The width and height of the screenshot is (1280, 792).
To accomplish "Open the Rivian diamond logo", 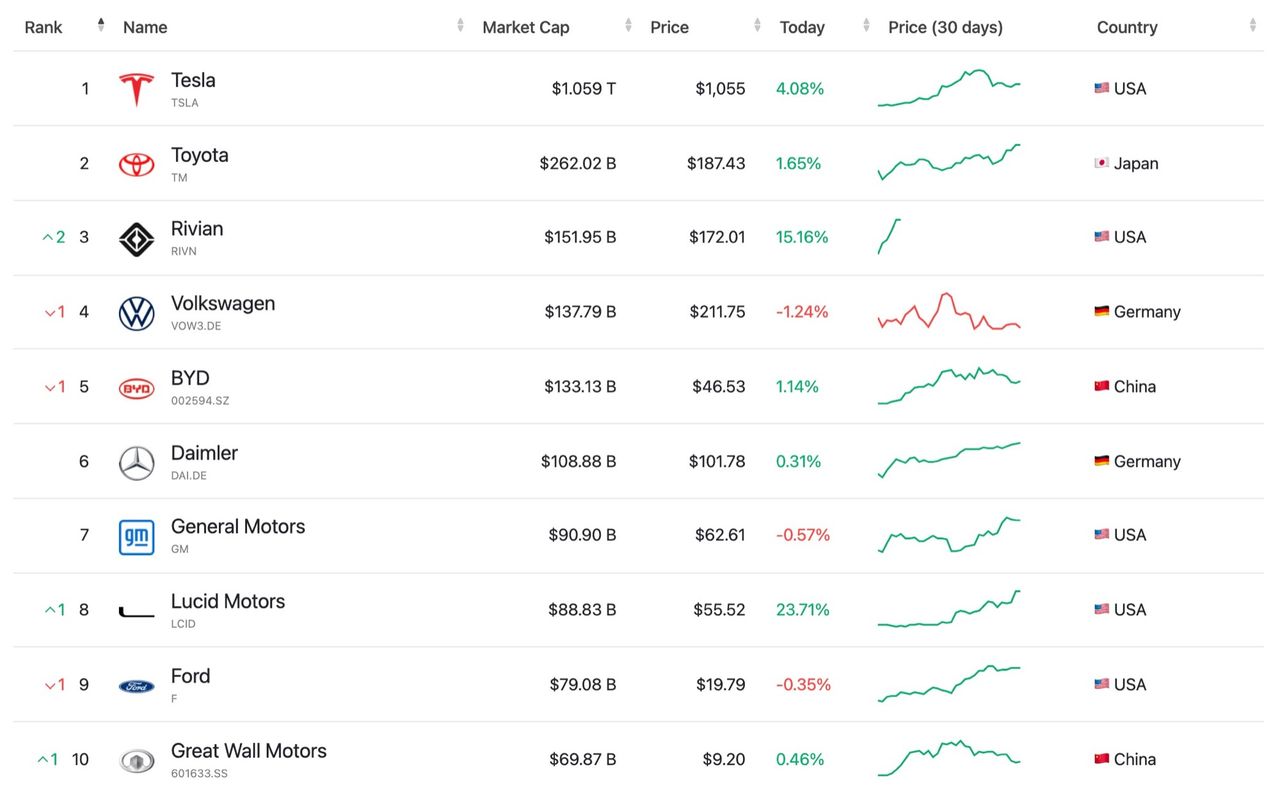I will [136, 239].
